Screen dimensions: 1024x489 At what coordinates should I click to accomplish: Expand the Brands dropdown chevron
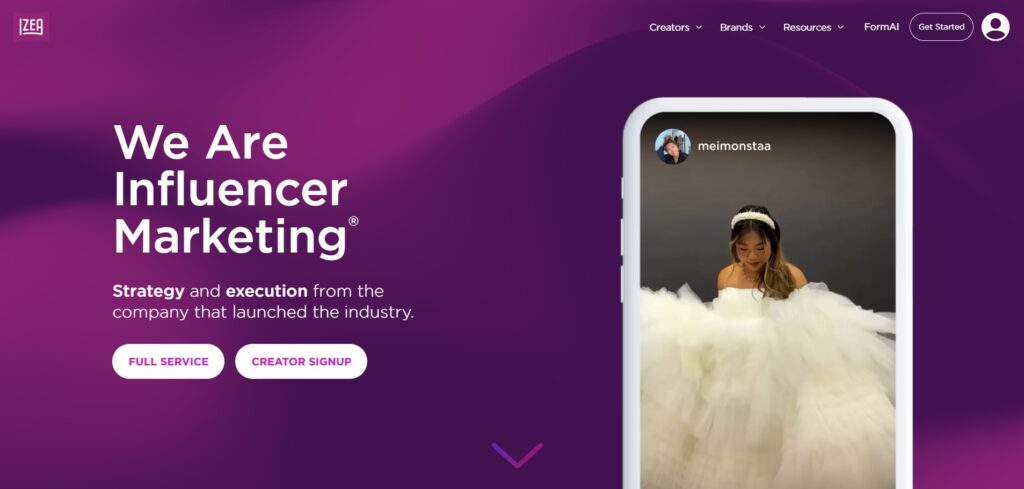click(x=761, y=27)
